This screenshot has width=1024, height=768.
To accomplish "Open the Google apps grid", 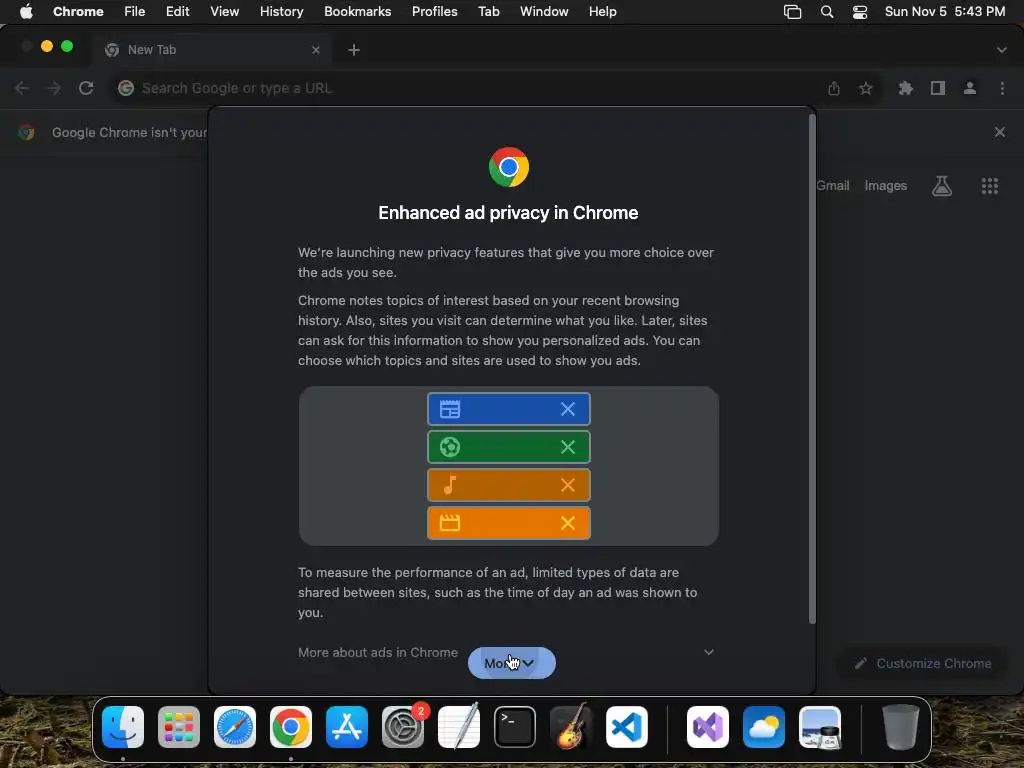I will tap(989, 186).
